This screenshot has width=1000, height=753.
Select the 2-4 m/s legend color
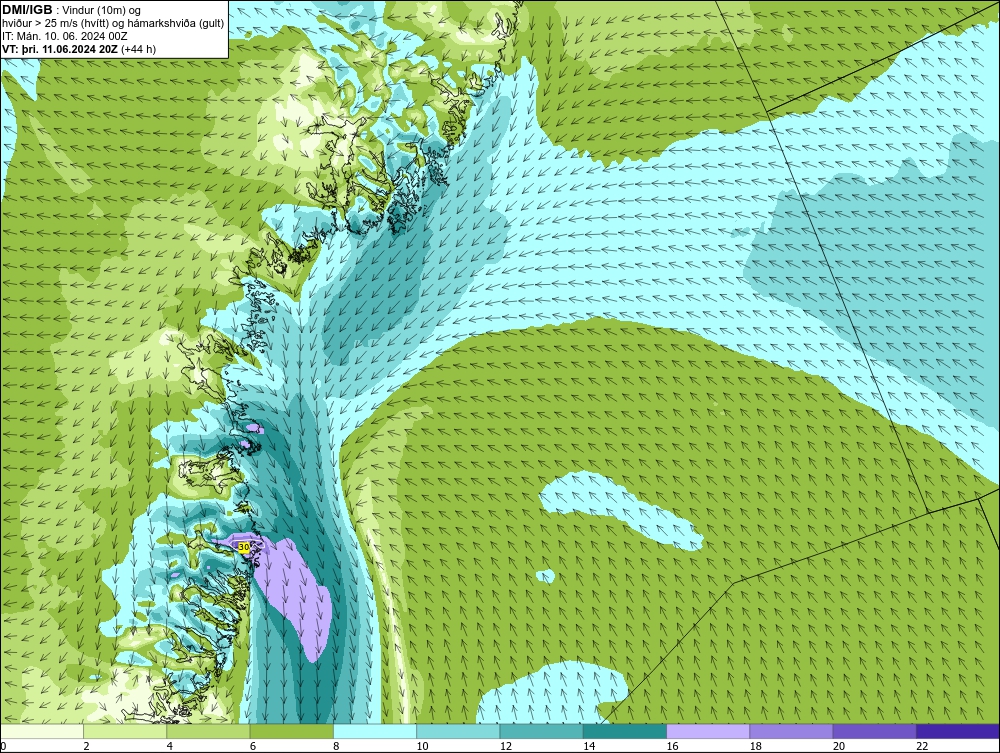point(125,731)
